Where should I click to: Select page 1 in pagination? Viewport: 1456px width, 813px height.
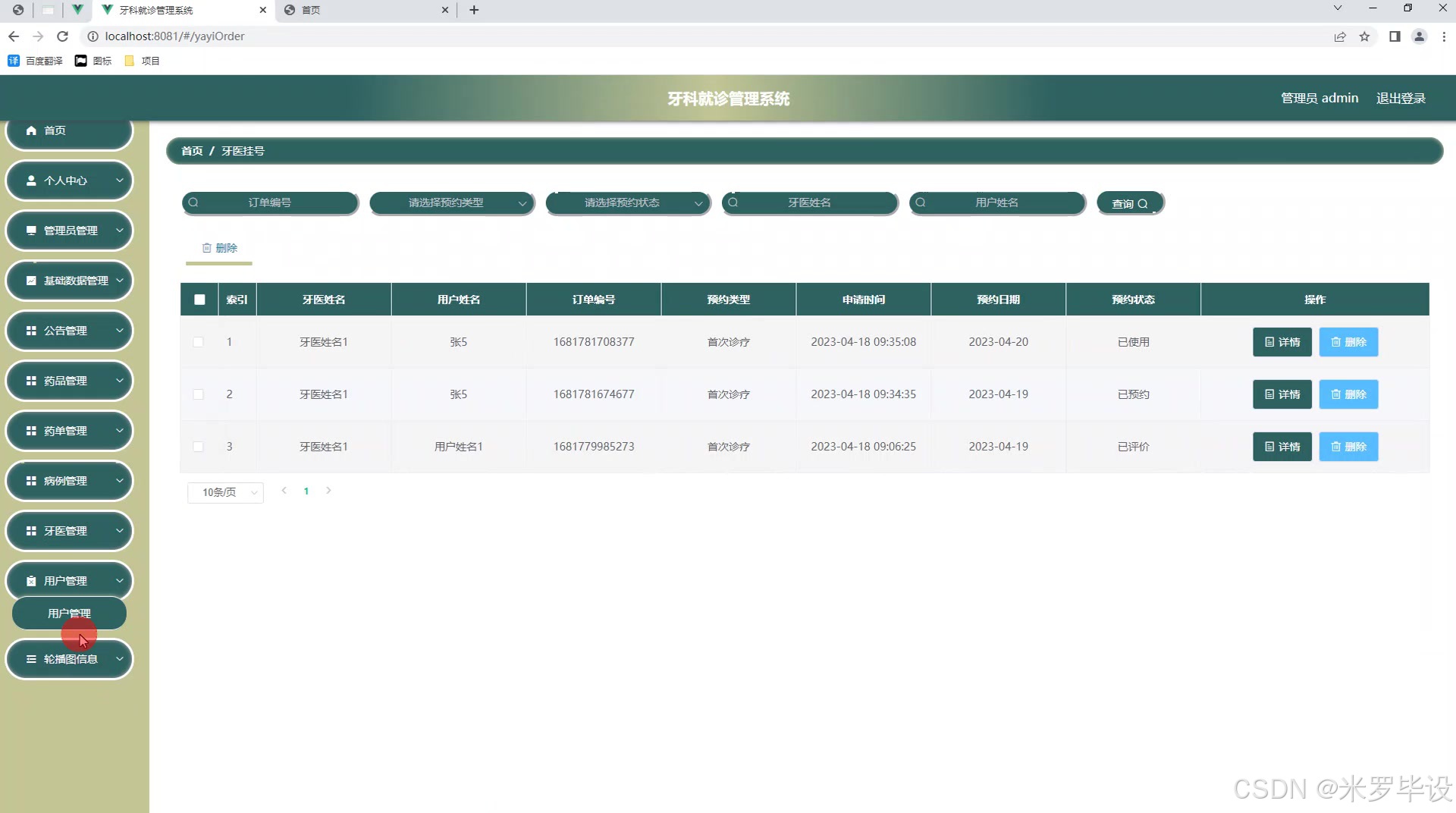tap(306, 491)
